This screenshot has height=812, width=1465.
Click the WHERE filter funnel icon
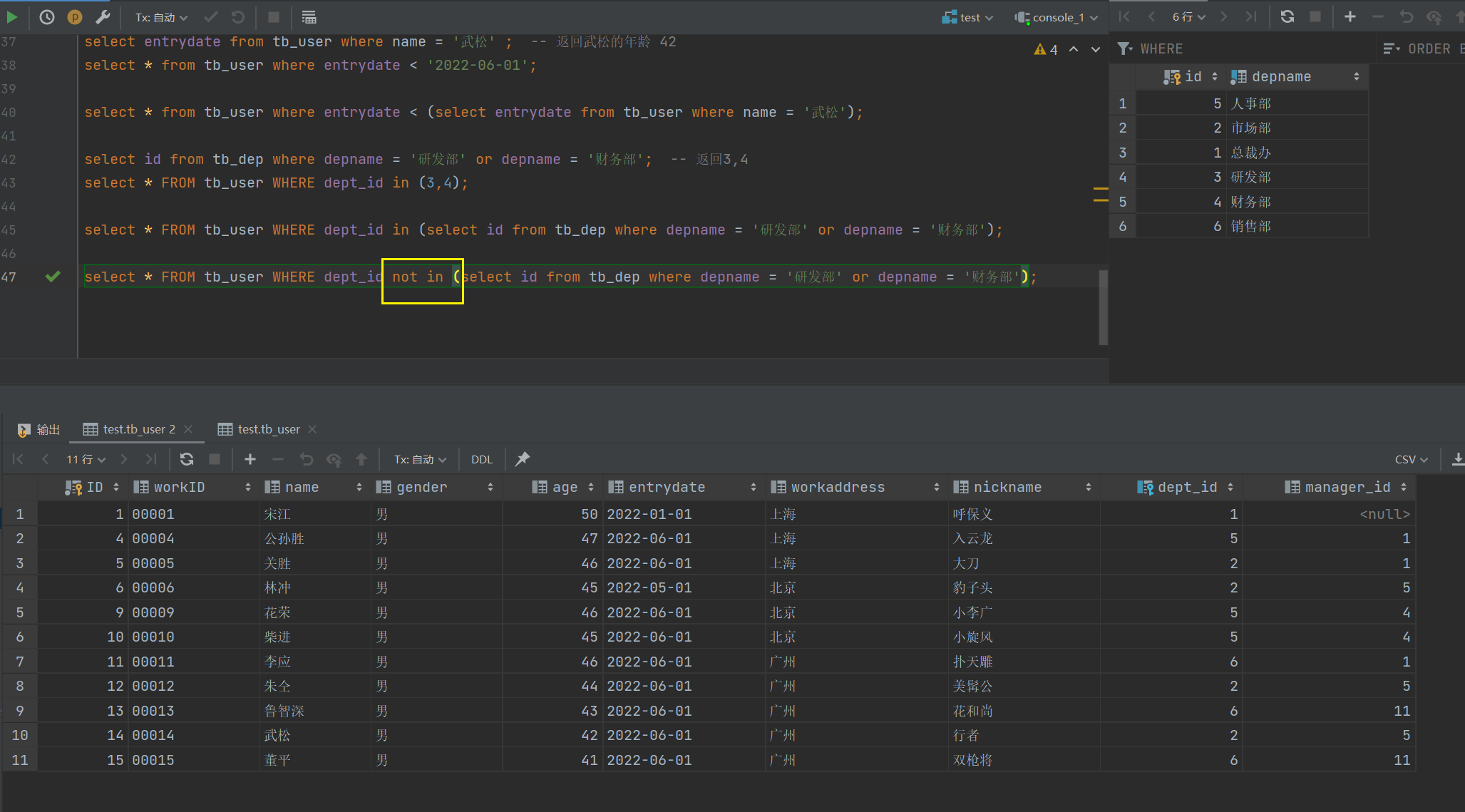(1125, 48)
